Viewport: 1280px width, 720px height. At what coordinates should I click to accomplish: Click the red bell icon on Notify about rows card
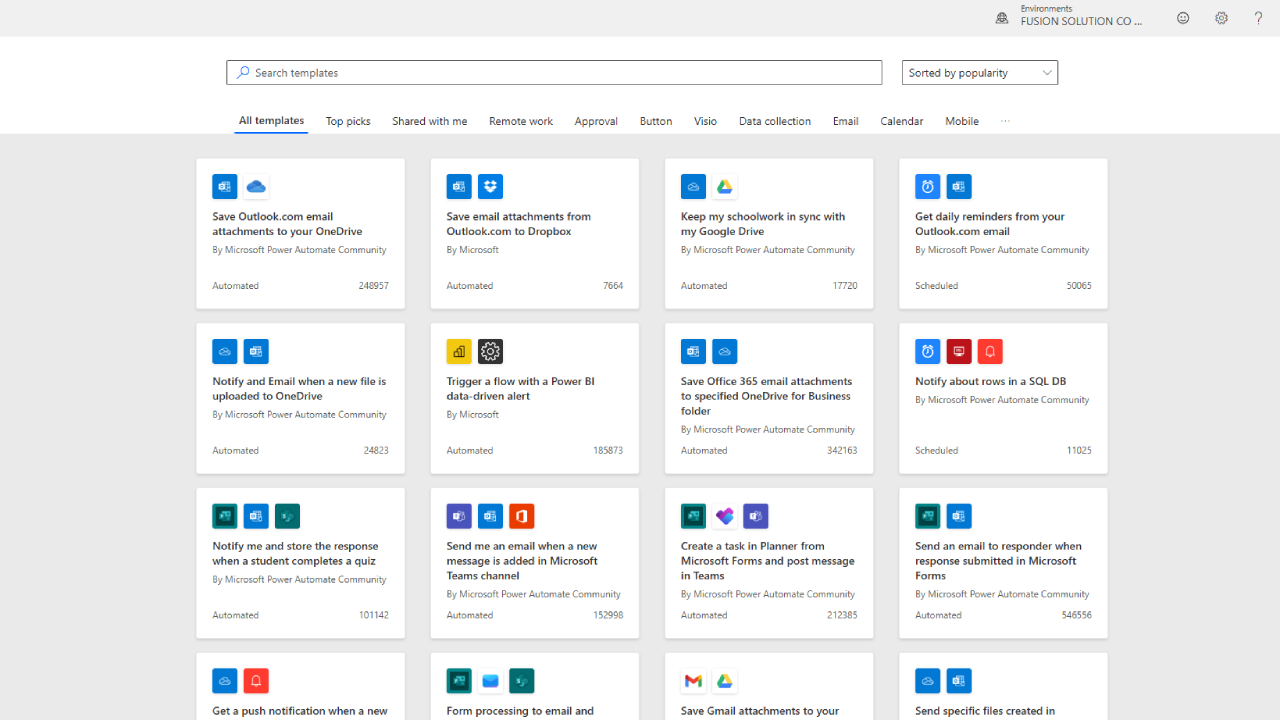[990, 351]
